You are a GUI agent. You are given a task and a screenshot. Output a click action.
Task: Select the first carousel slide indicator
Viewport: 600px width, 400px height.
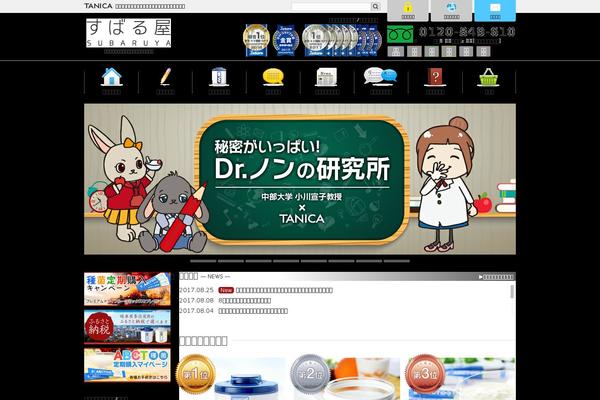203,261
